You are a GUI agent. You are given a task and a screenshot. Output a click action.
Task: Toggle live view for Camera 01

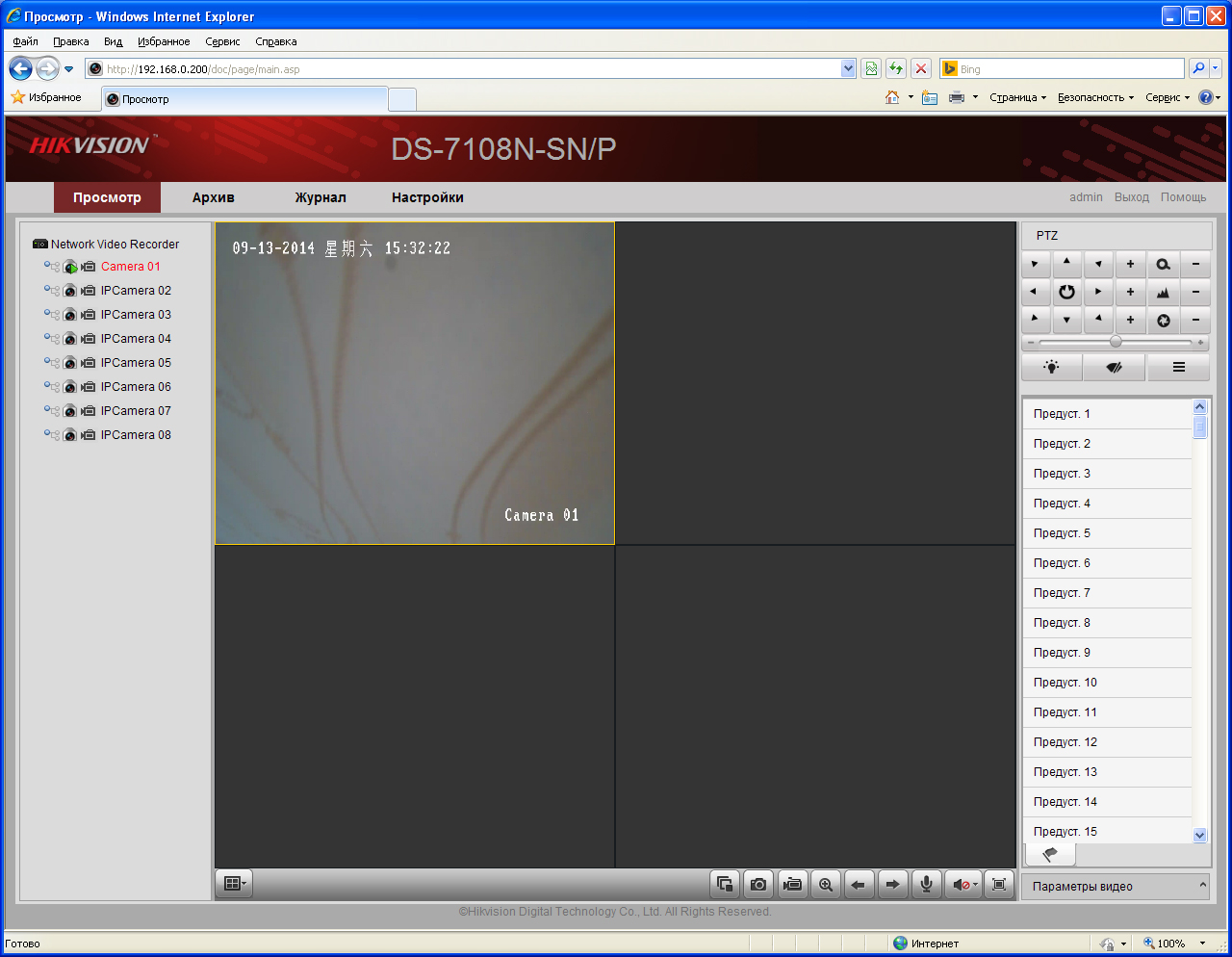(70, 267)
